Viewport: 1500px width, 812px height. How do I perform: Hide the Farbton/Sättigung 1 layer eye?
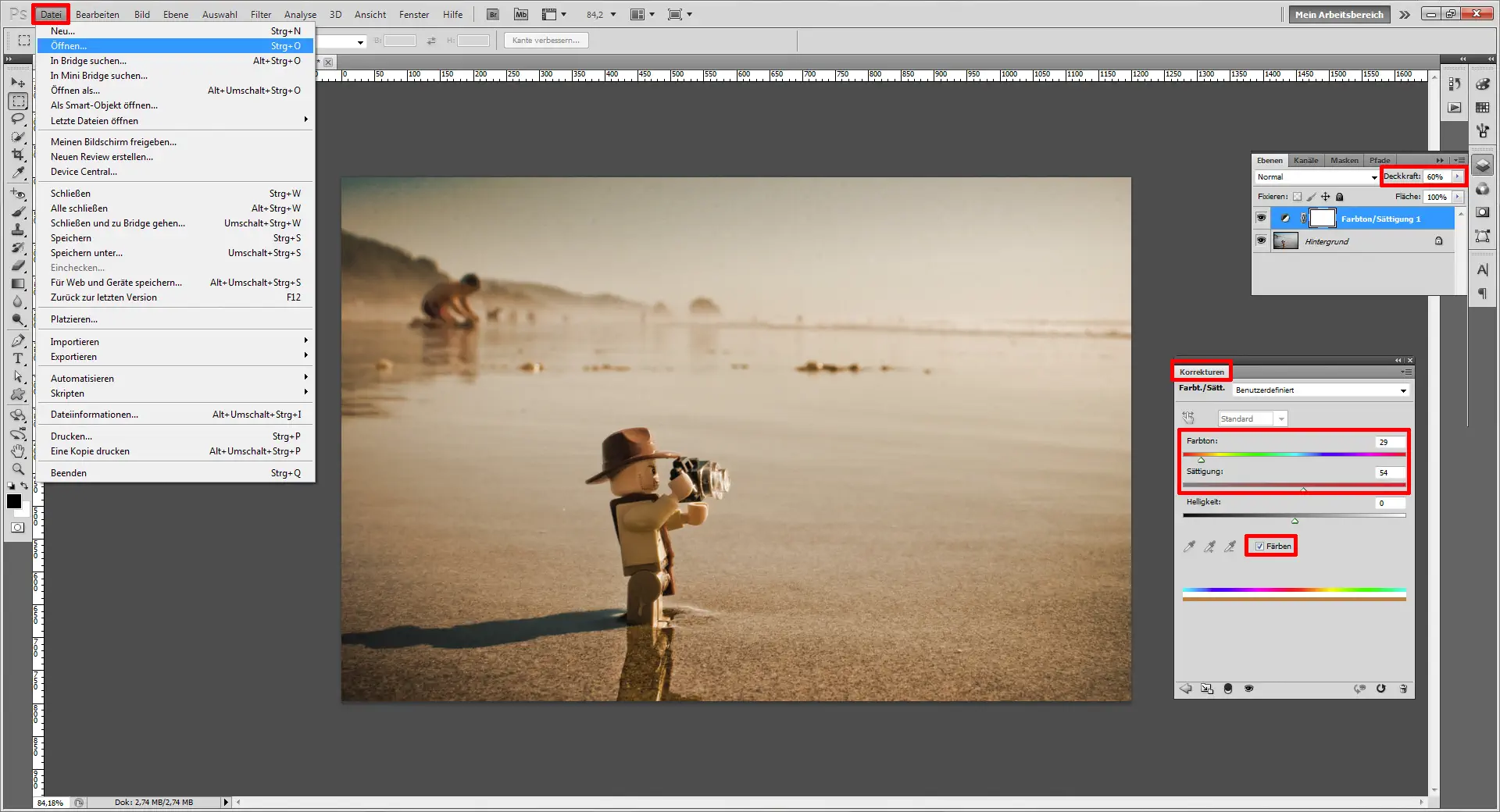click(1261, 218)
